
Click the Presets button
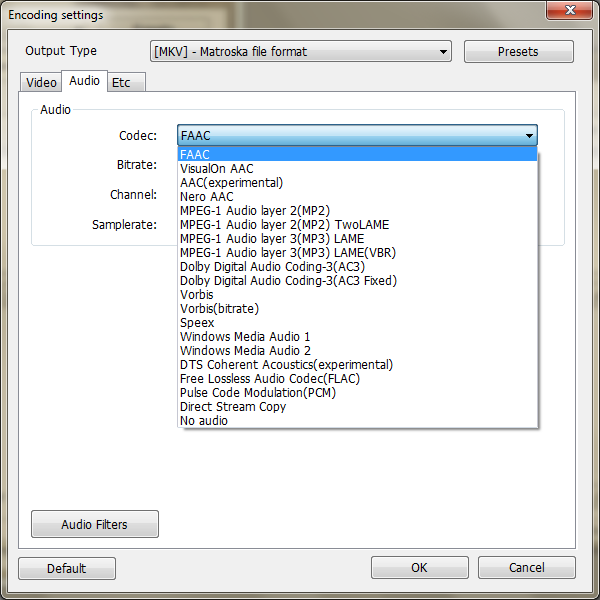(518, 51)
